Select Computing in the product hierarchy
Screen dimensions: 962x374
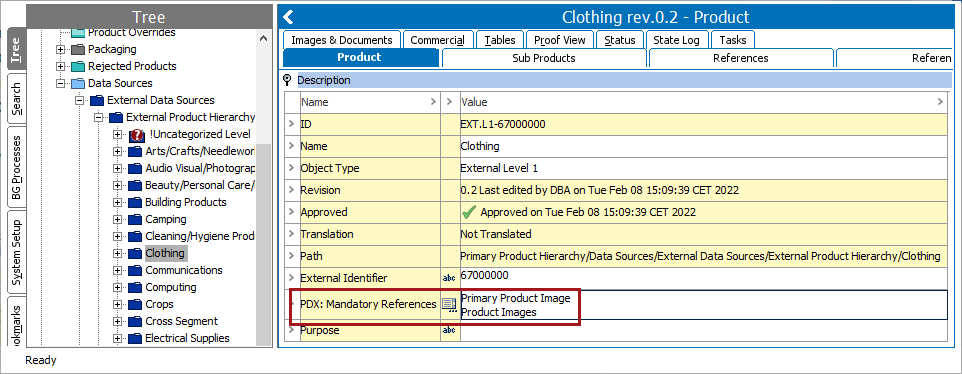click(x=171, y=287)
